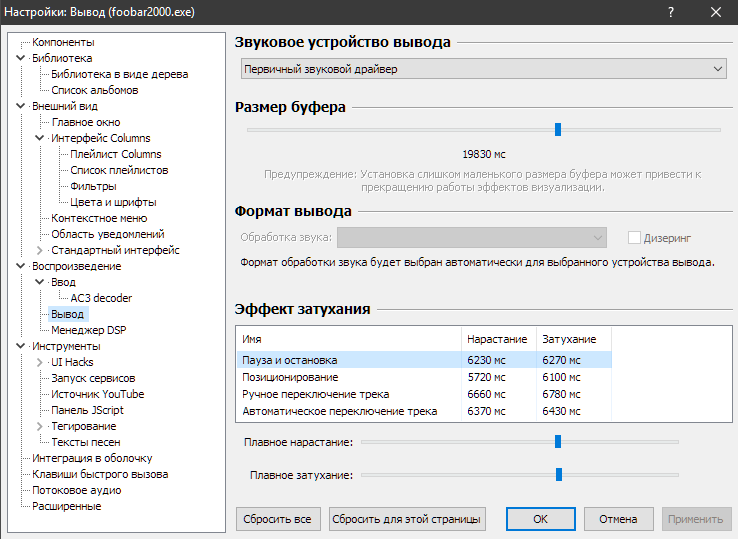Open the Обработка звука combo box
738x539 pixels.
pos(473,238)
